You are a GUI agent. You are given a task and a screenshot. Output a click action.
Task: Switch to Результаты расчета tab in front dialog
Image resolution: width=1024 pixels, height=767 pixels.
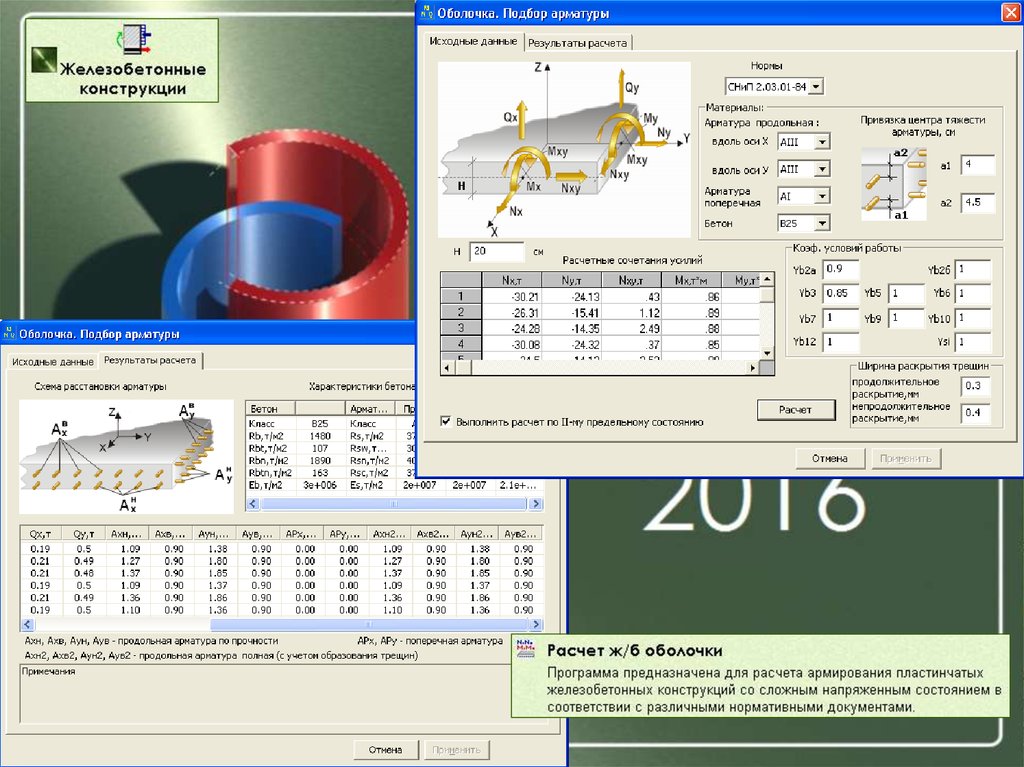tap(578, 43)
